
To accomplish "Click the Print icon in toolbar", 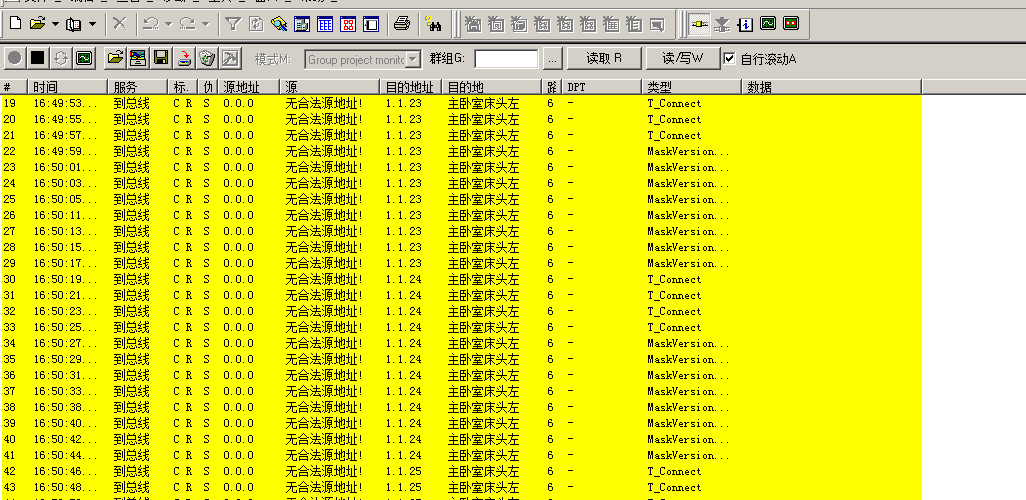I will point(401,23).
